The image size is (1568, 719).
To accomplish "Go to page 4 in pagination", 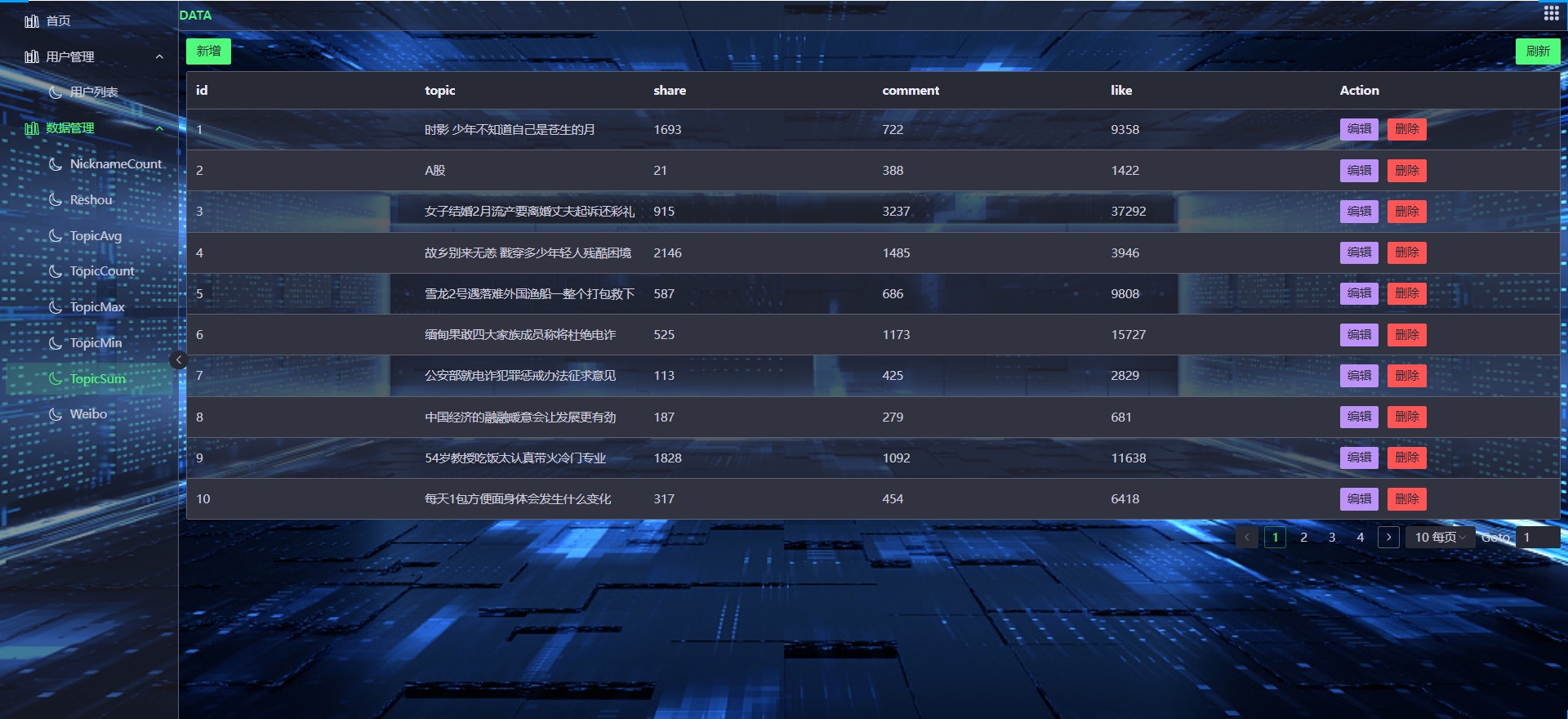I will click(1360, 537).
